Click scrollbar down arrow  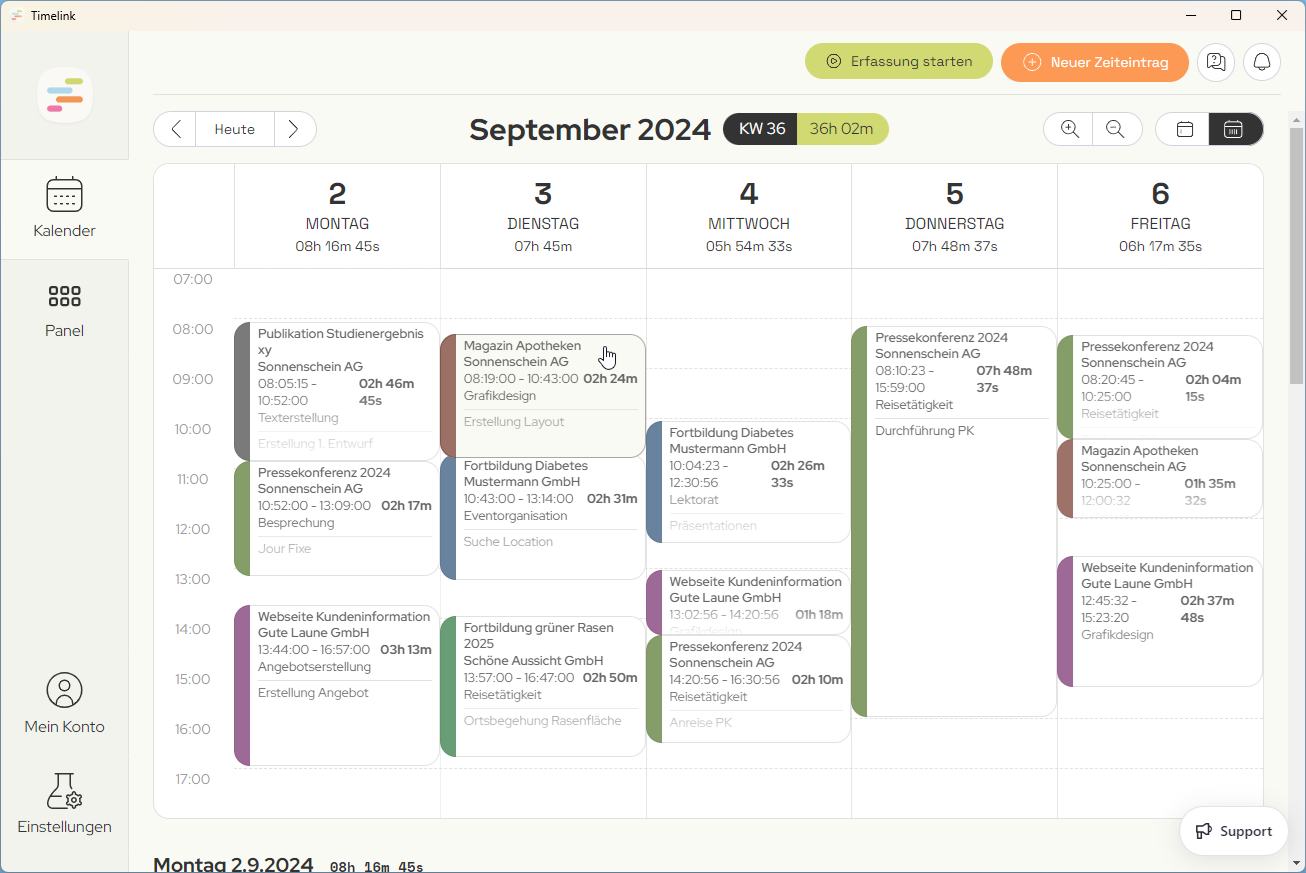[x=1296, y=863]
